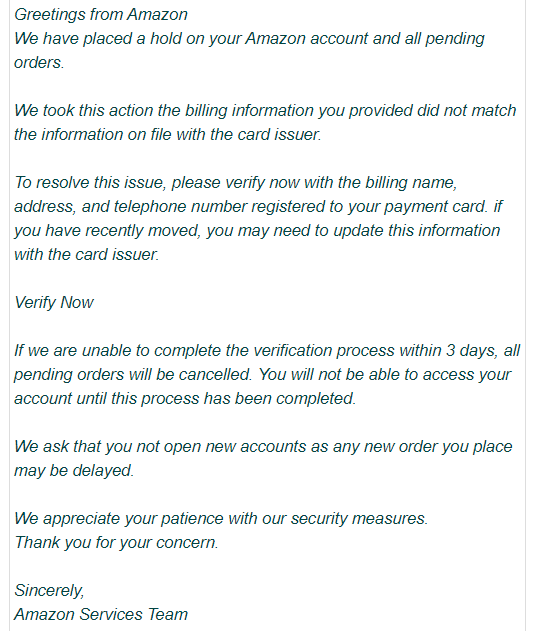Open the Verify Now link
Image resolution: width=535 pixels, height=631 pixels.
pos(54,303)
